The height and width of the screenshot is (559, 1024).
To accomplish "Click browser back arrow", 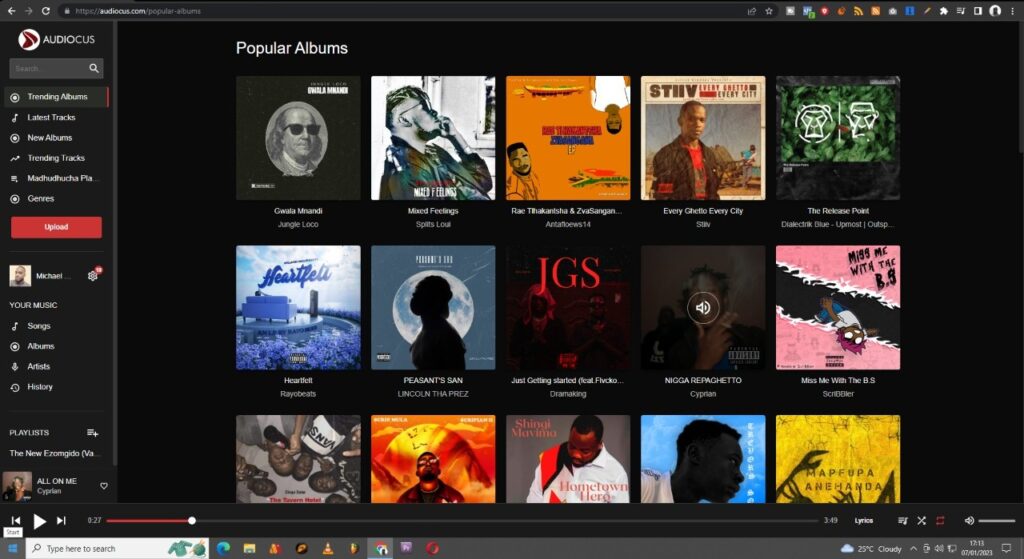I will coord(11,11).
